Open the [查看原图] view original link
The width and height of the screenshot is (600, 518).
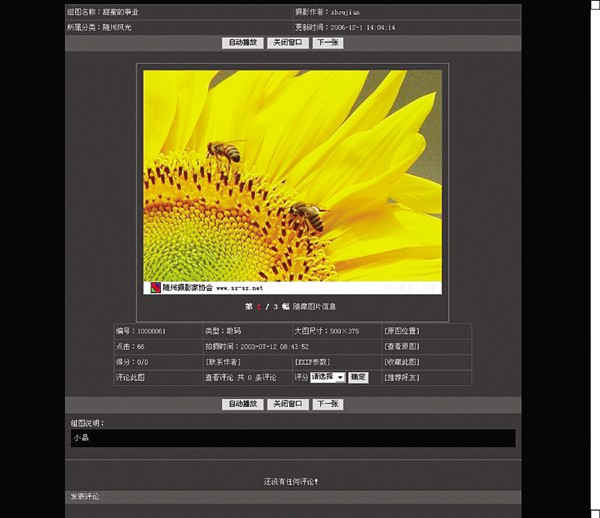coord(402,346)
